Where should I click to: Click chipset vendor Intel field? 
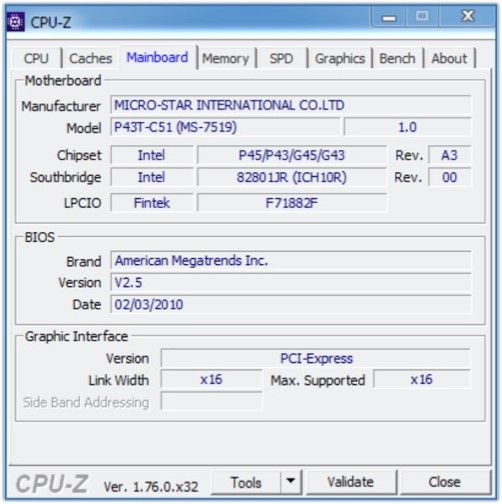[x=152, y=155]
